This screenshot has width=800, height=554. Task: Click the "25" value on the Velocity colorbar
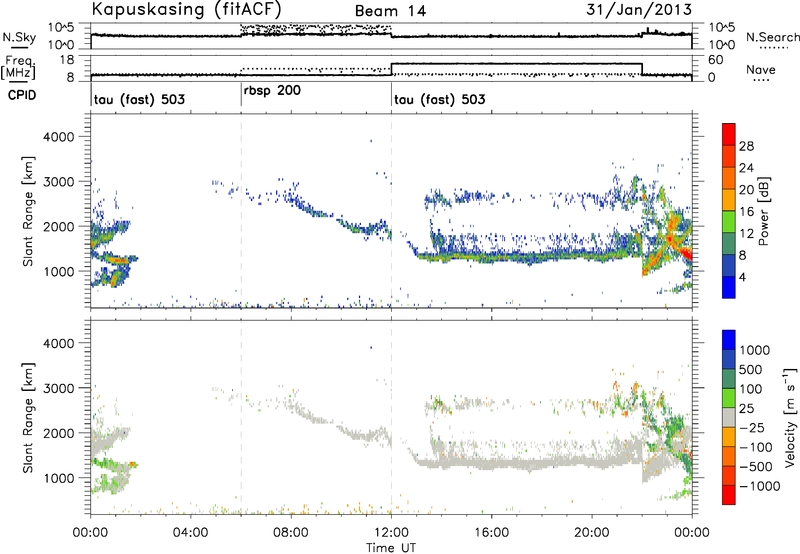coord(746,408)
